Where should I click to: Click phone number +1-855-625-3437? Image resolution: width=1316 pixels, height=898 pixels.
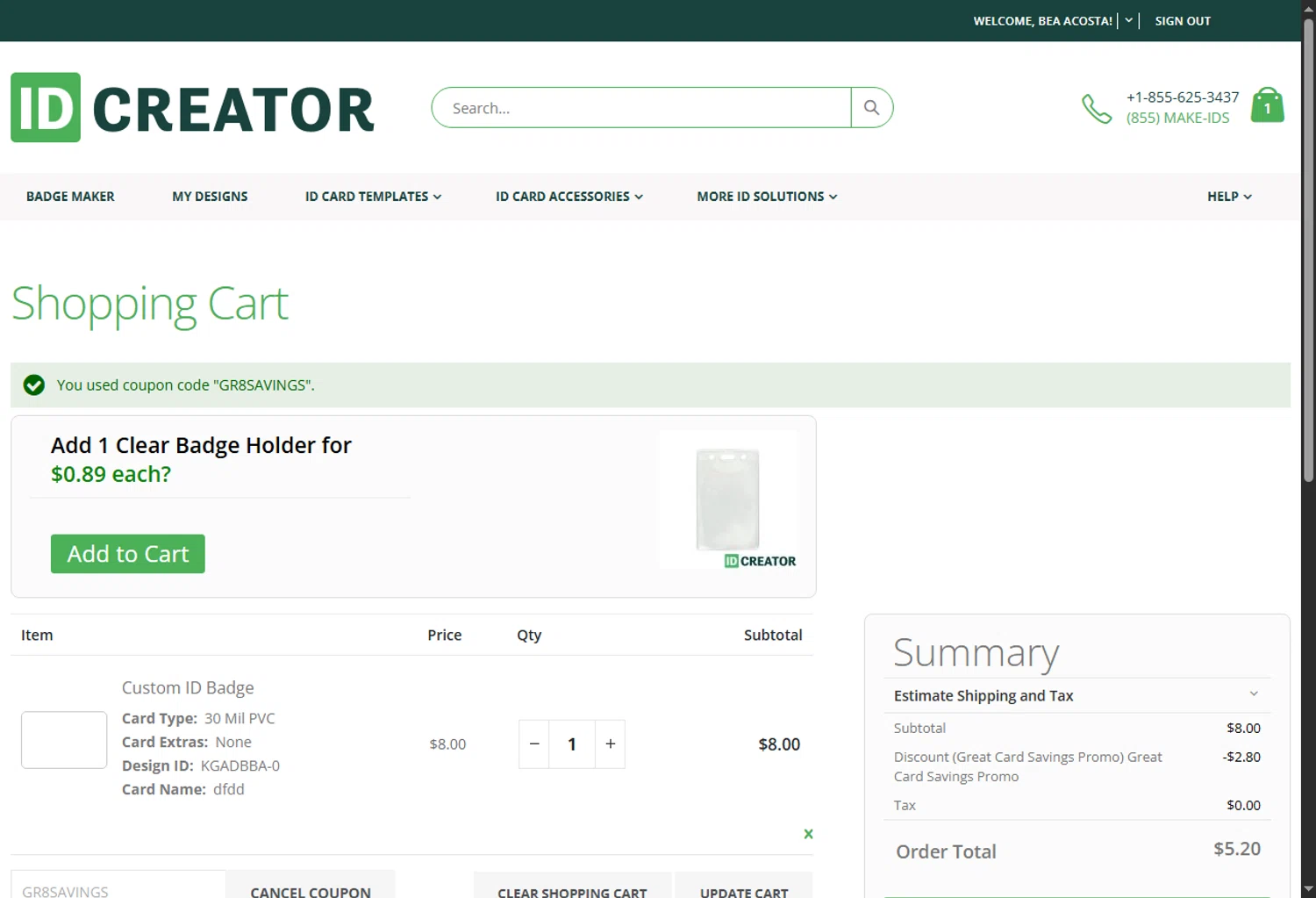tap(1183, 97)
